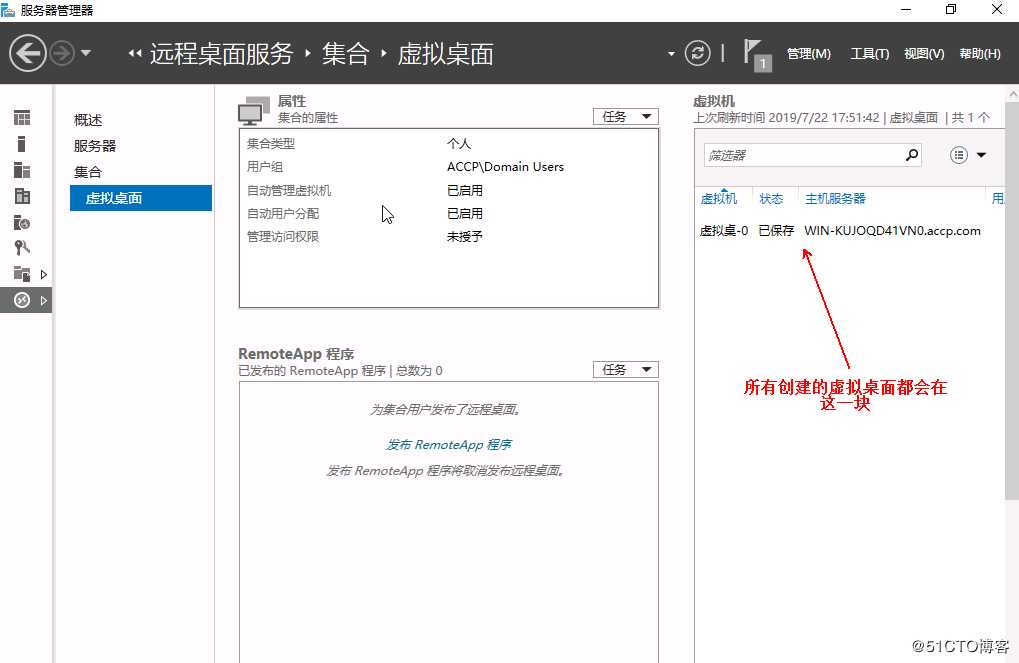Select the Local Server icon in sidebar

tap(21, 144)
